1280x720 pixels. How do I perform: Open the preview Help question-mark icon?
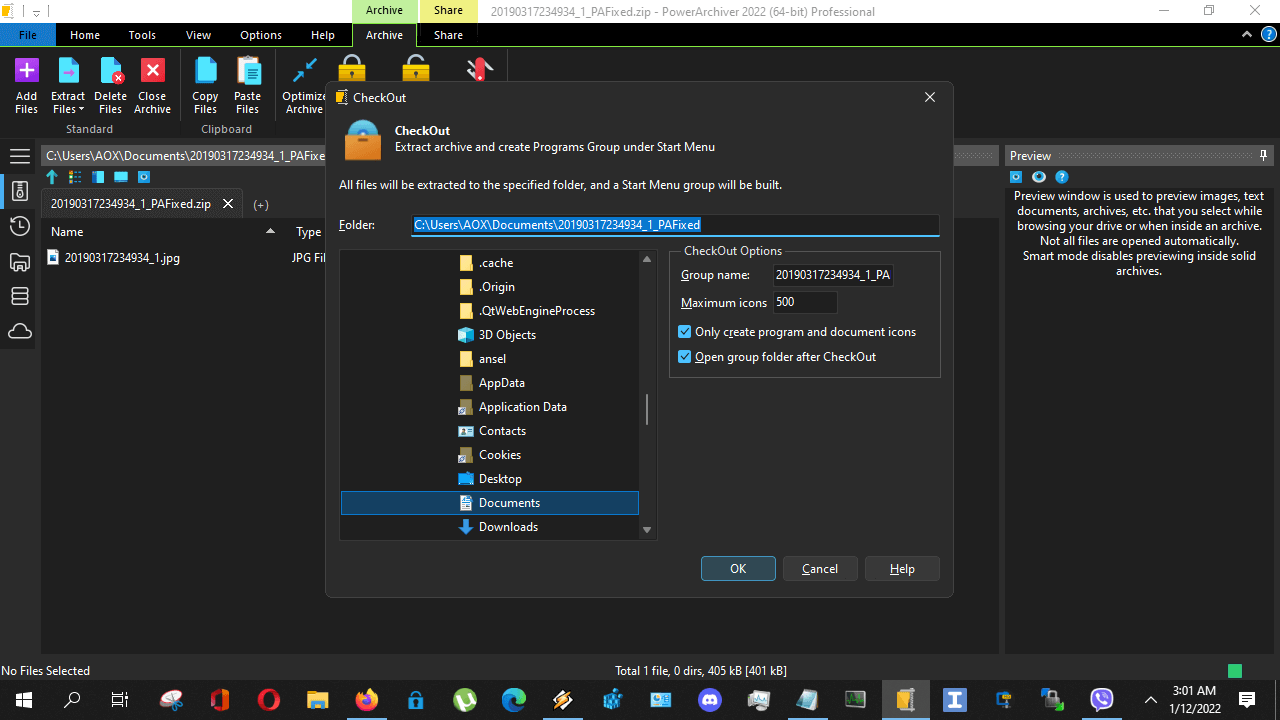[1062, 176]
